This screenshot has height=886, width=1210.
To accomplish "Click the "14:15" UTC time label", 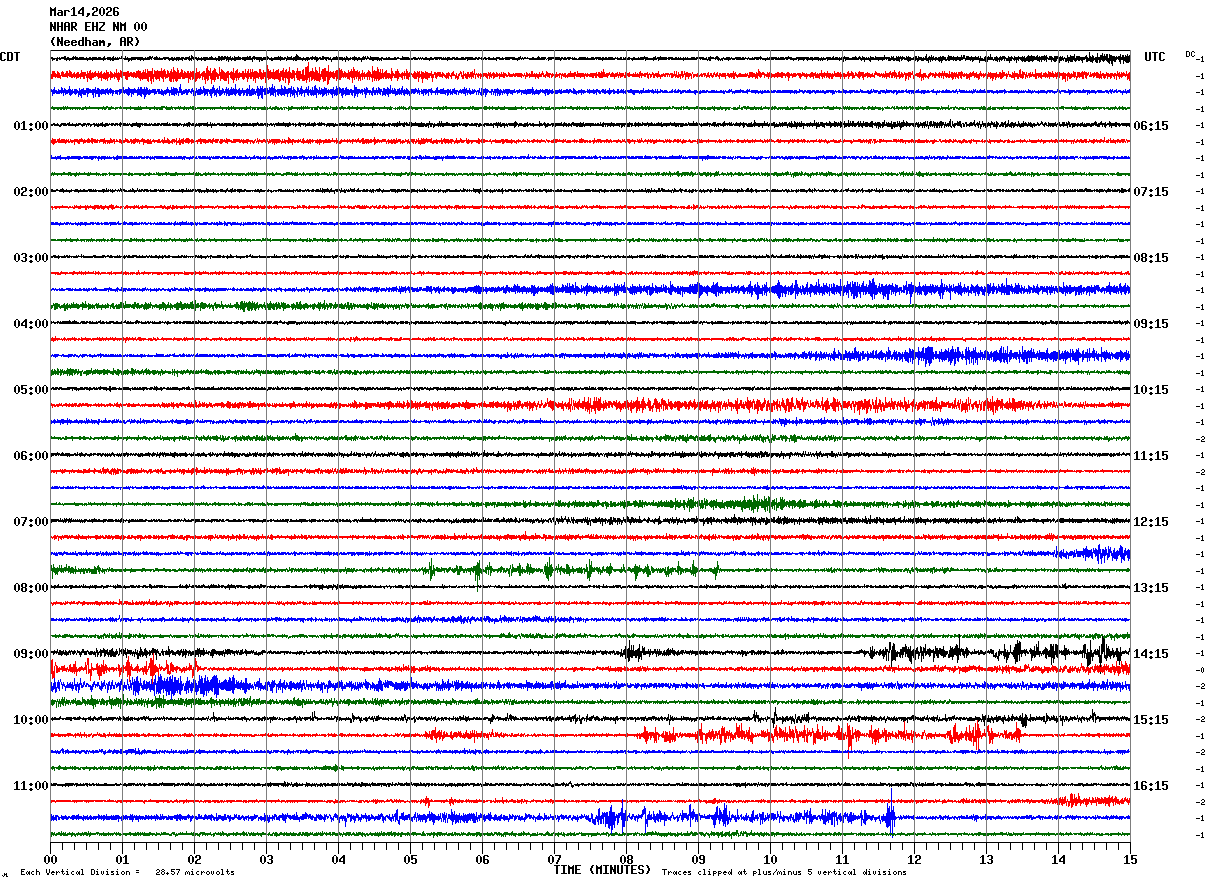I will pos(1151,654).
